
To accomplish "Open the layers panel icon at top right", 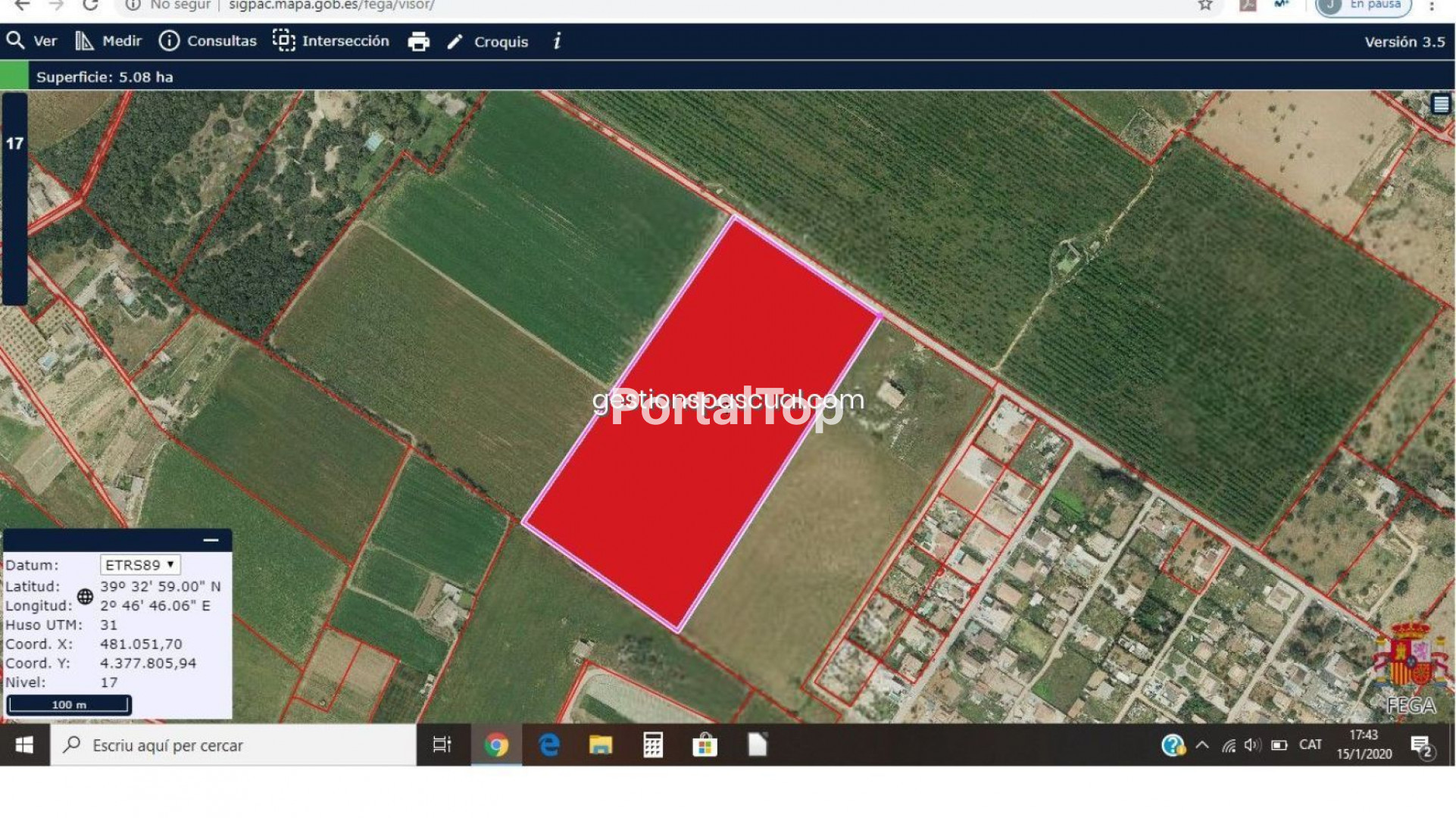I will tap(1440, 105).
